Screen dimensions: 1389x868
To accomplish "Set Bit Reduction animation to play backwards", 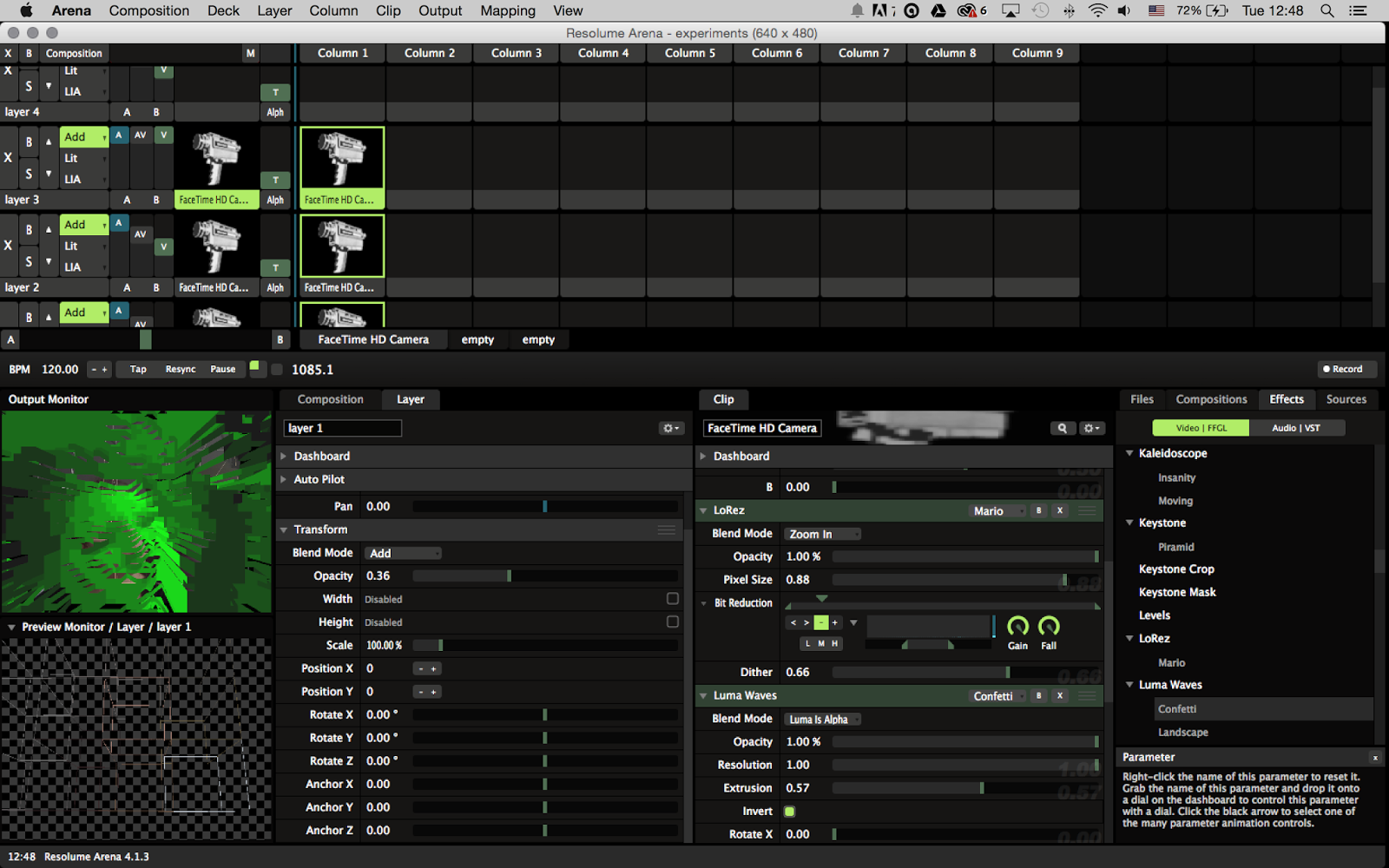I will tap(793, 622).
